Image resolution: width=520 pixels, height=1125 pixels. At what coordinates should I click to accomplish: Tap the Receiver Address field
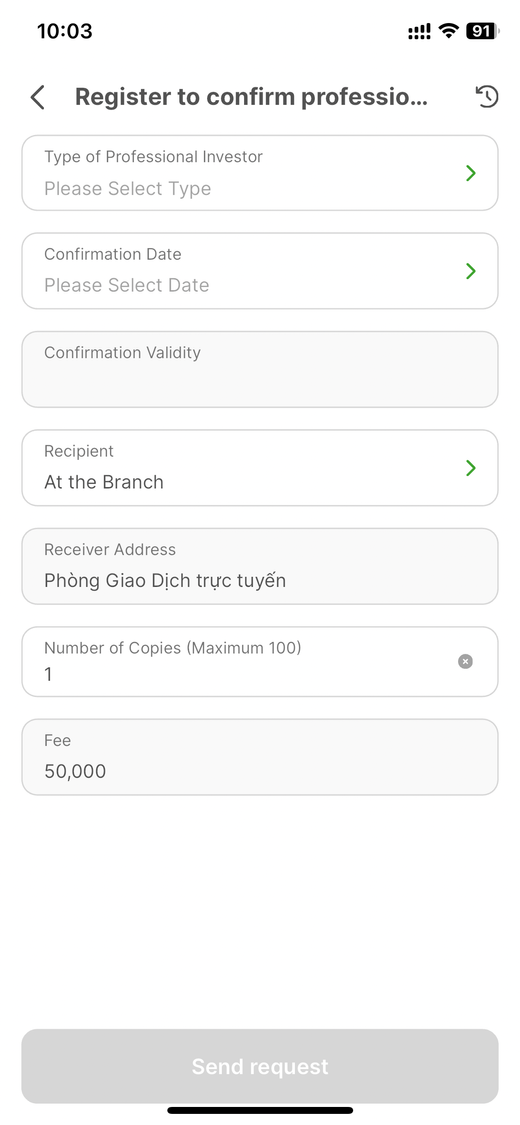coord(260,566)
